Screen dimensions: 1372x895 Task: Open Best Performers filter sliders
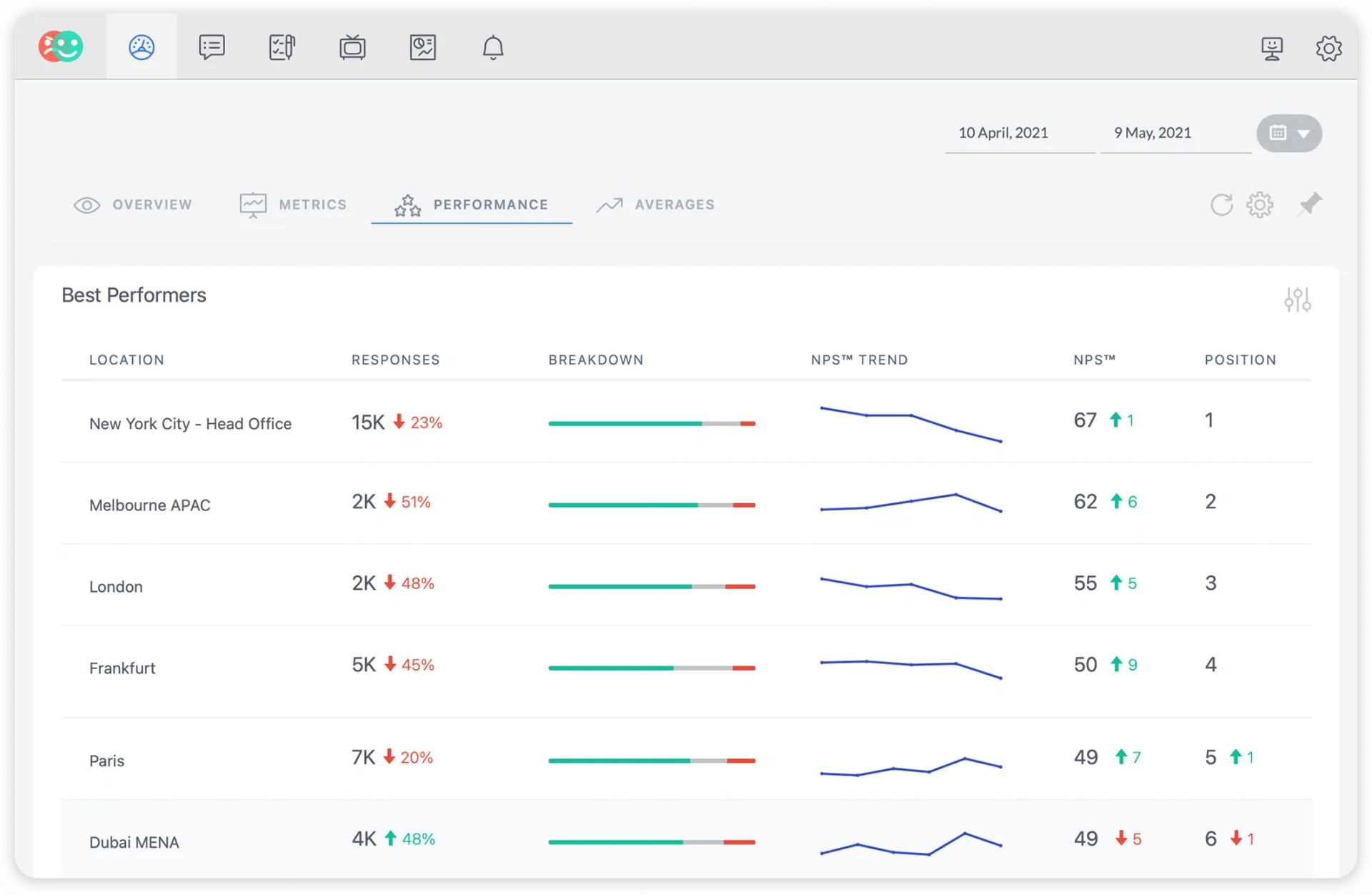(1297, 300)
